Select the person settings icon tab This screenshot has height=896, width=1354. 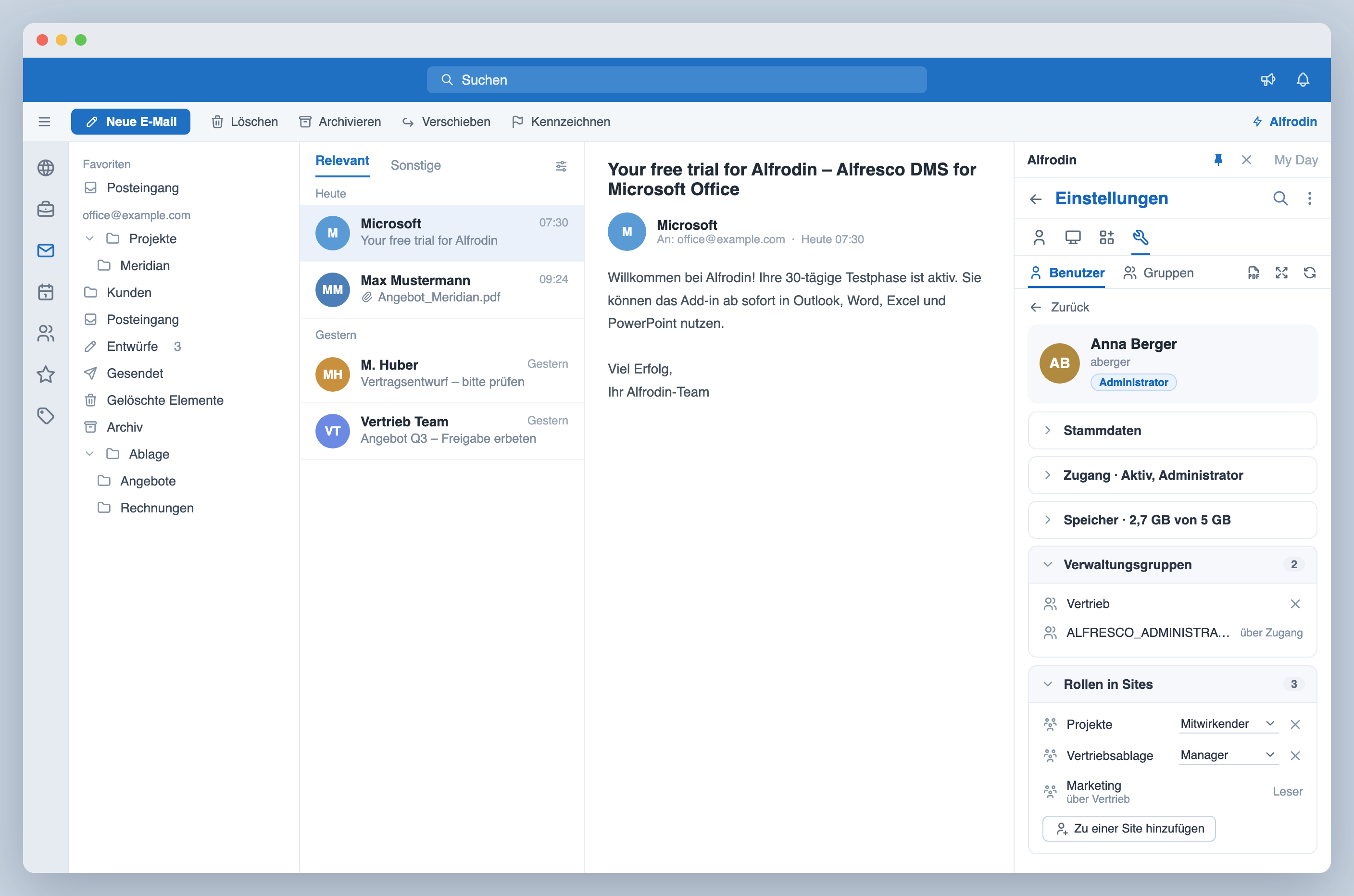(x=1039, y=237)
